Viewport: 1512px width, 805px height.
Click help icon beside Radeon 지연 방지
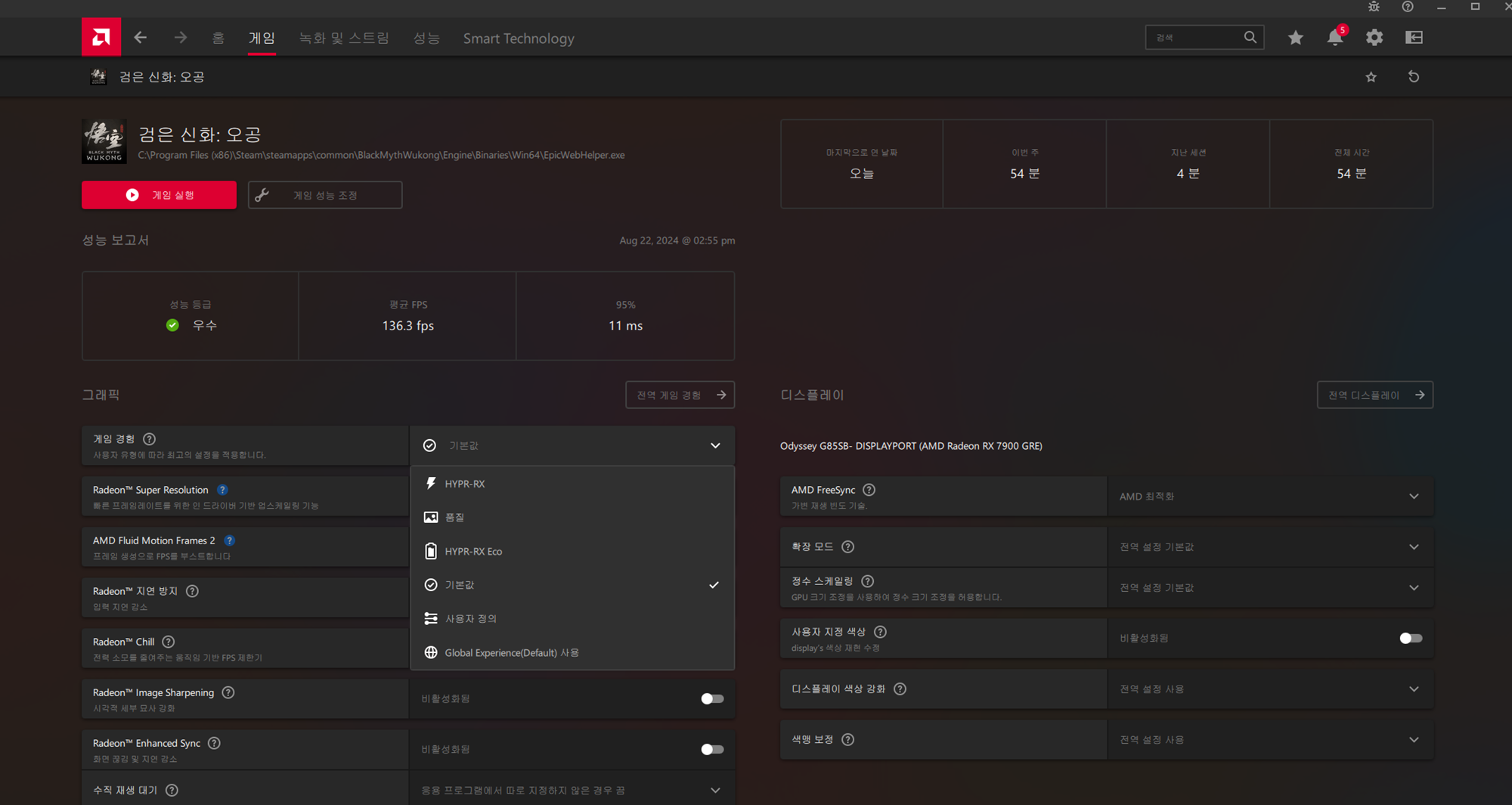pos(192,591)
